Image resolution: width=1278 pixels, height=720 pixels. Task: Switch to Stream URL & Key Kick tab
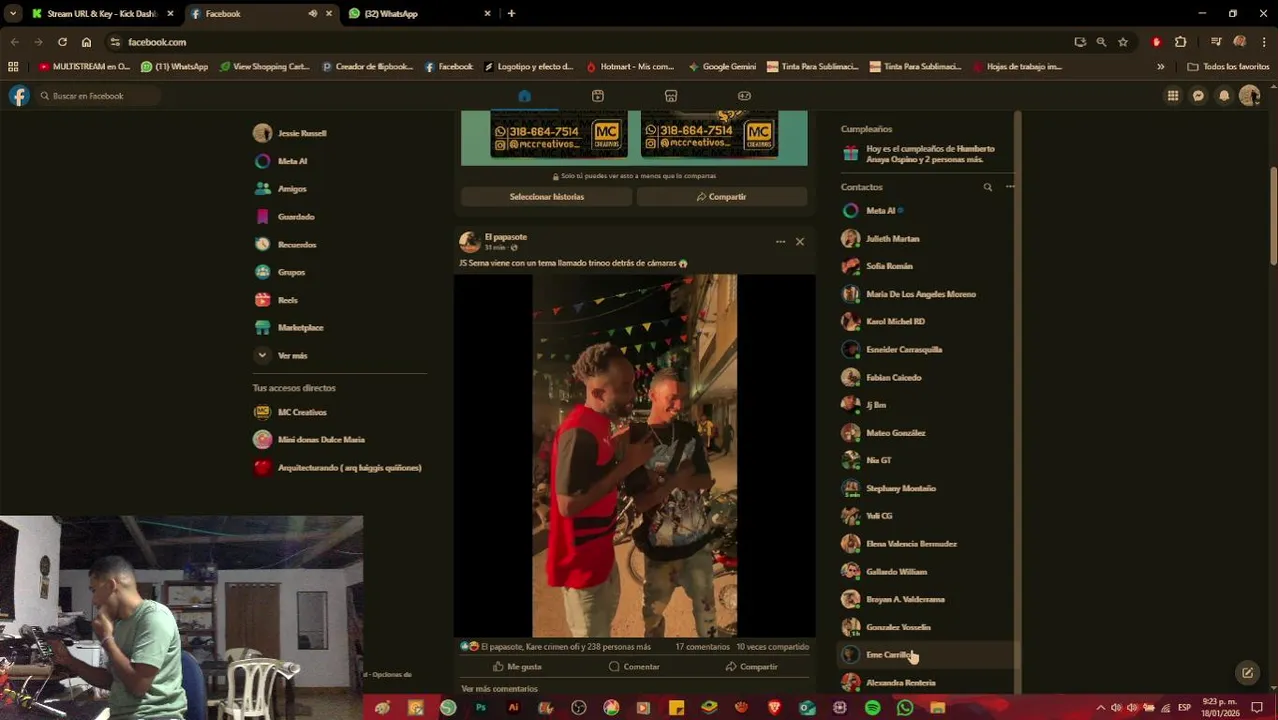click(102, 14)
